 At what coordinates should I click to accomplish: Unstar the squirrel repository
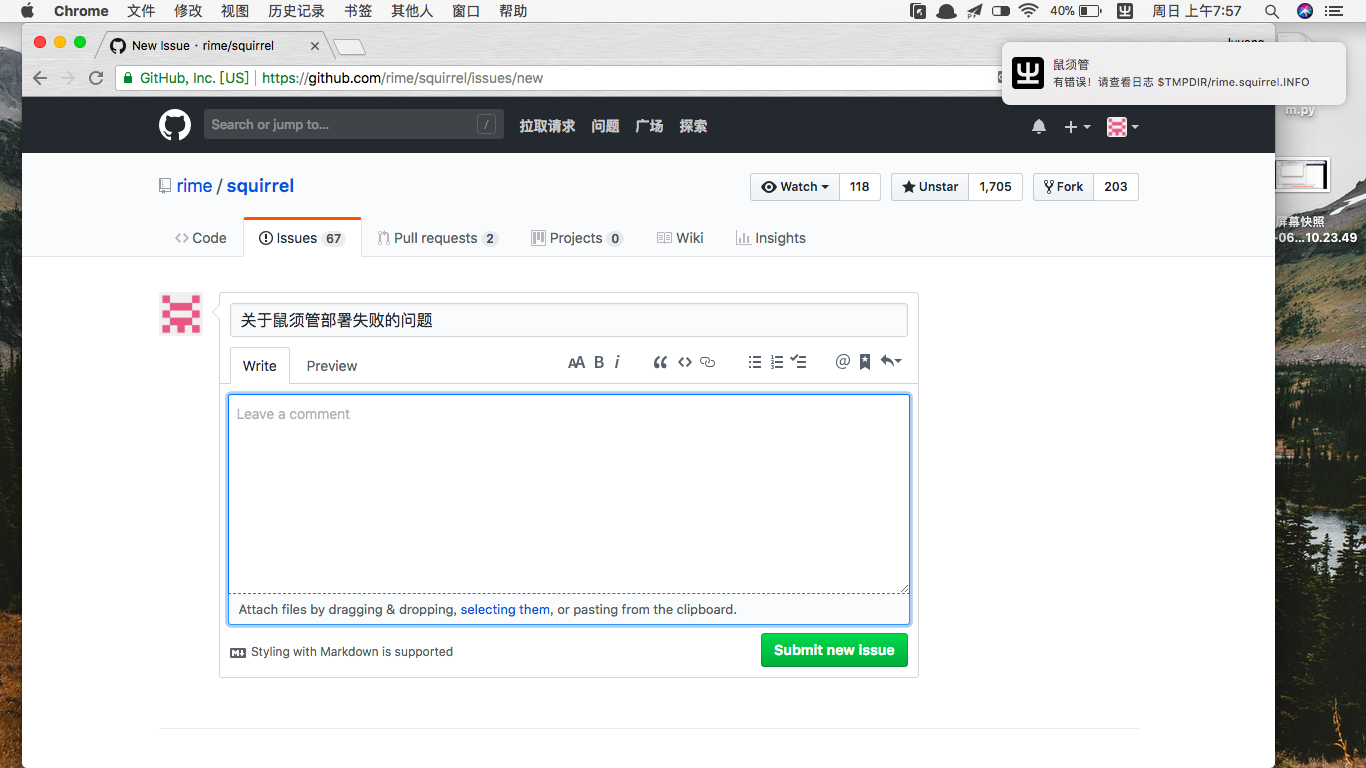point(928,186)
